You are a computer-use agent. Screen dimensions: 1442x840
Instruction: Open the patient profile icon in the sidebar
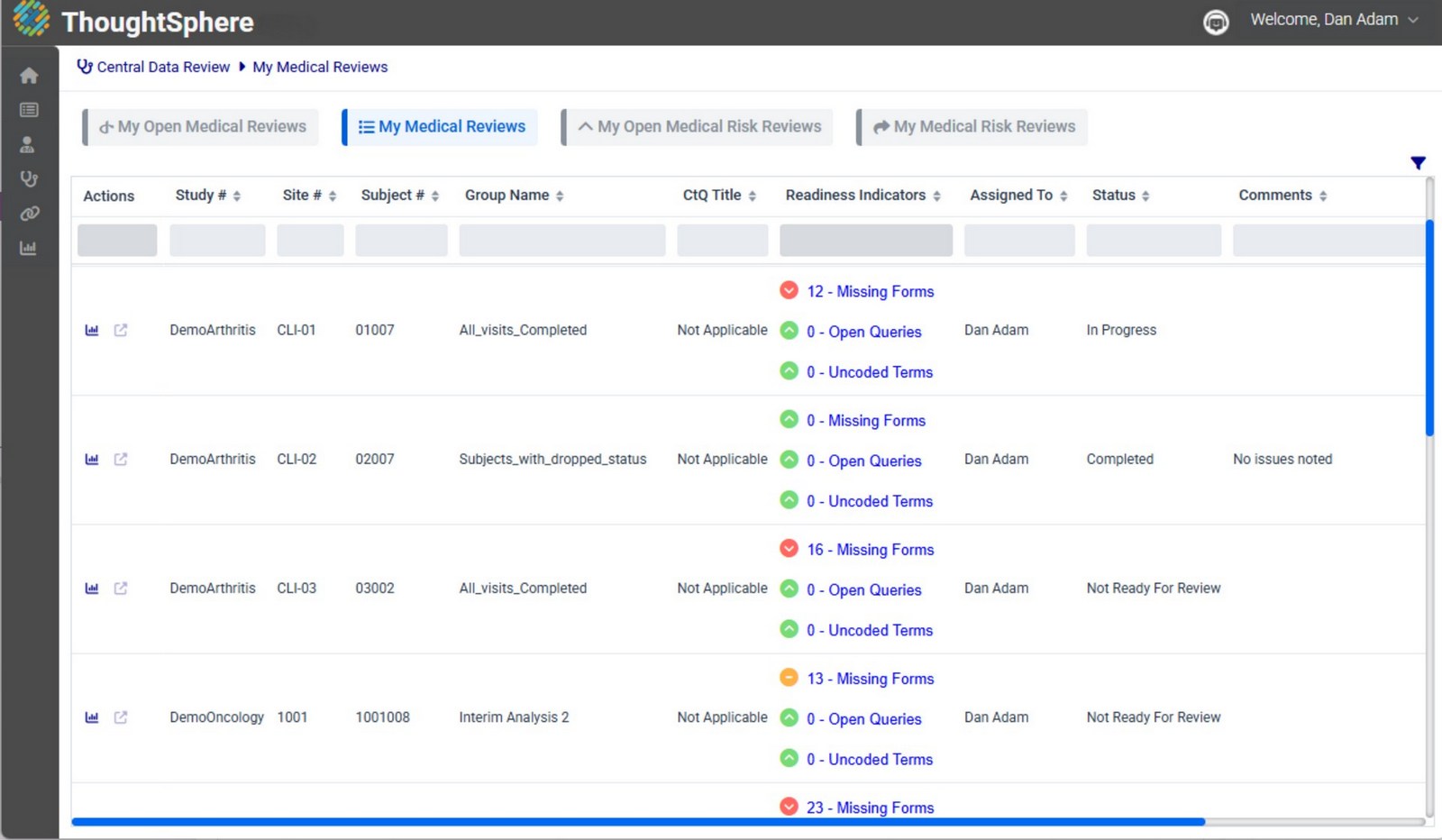click(x=29, y=143)
